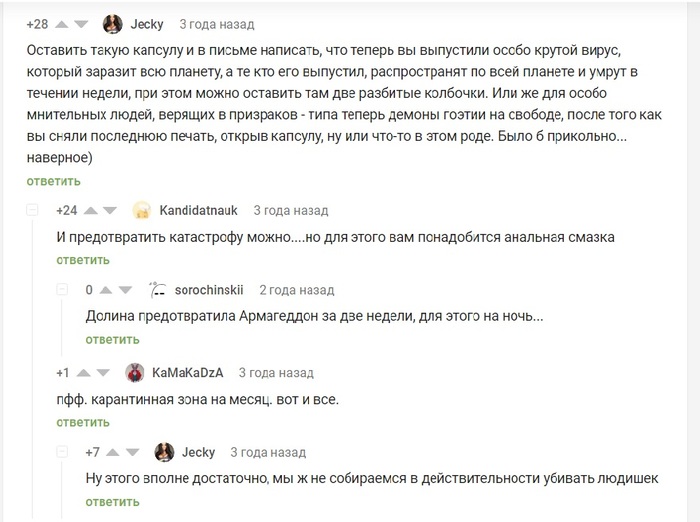700x522 pixels.
Task: Click sorochinskii's avatar image
Action: [157, 290]
